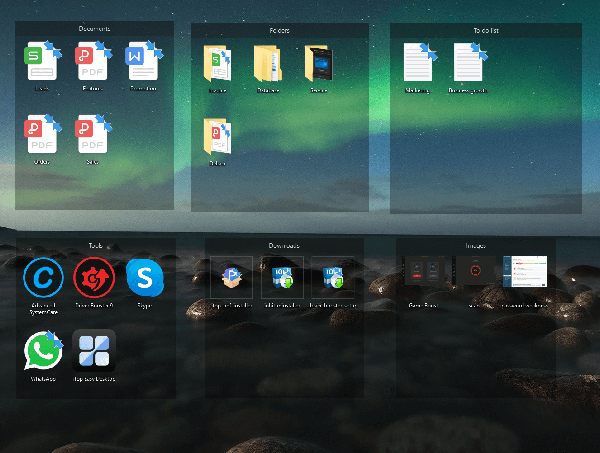Select the Downloads box title
600x453 pixels.
click(x=284, y=246)
